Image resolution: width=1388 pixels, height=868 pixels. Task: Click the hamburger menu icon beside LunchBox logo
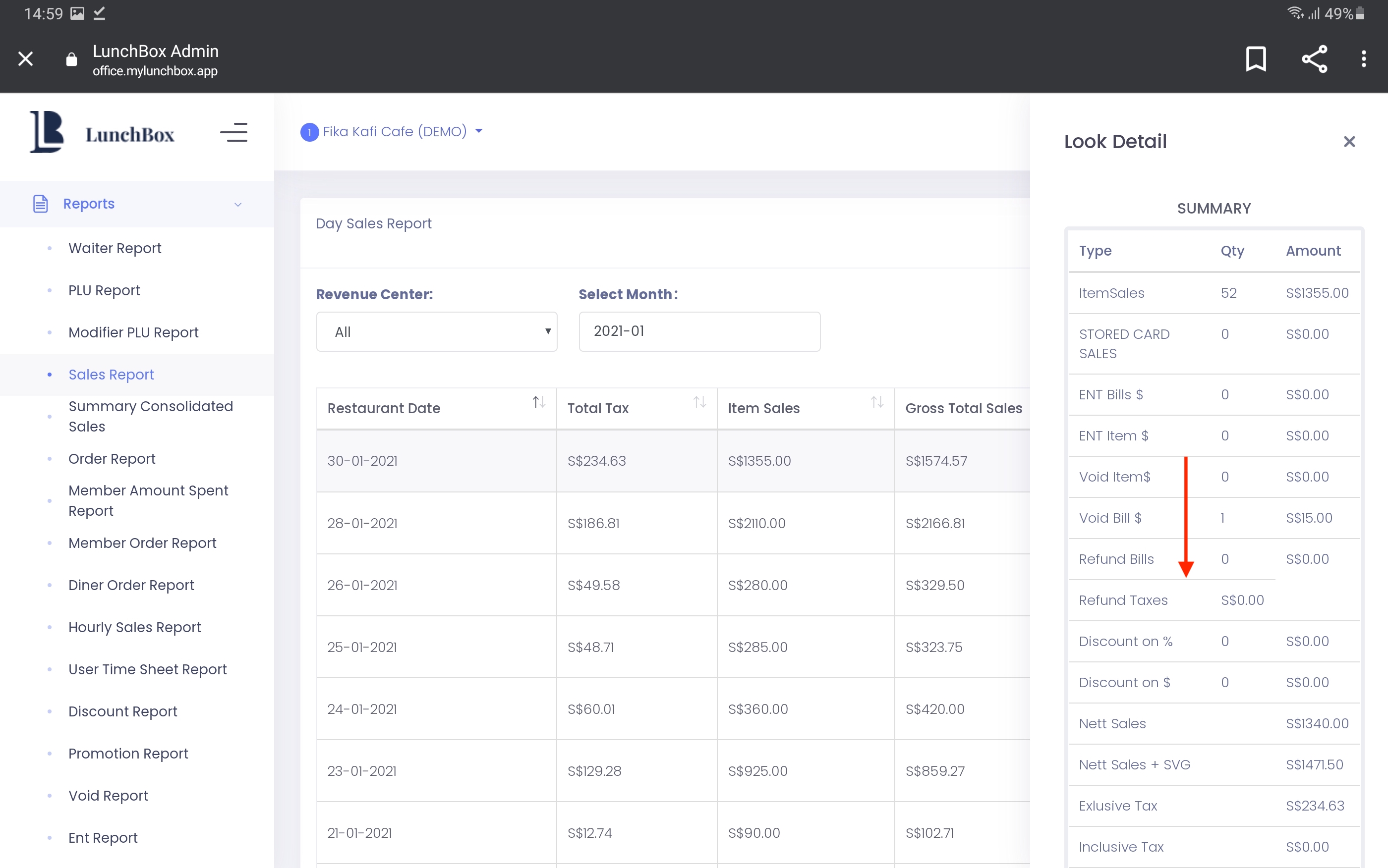click(x=233, y=133)
